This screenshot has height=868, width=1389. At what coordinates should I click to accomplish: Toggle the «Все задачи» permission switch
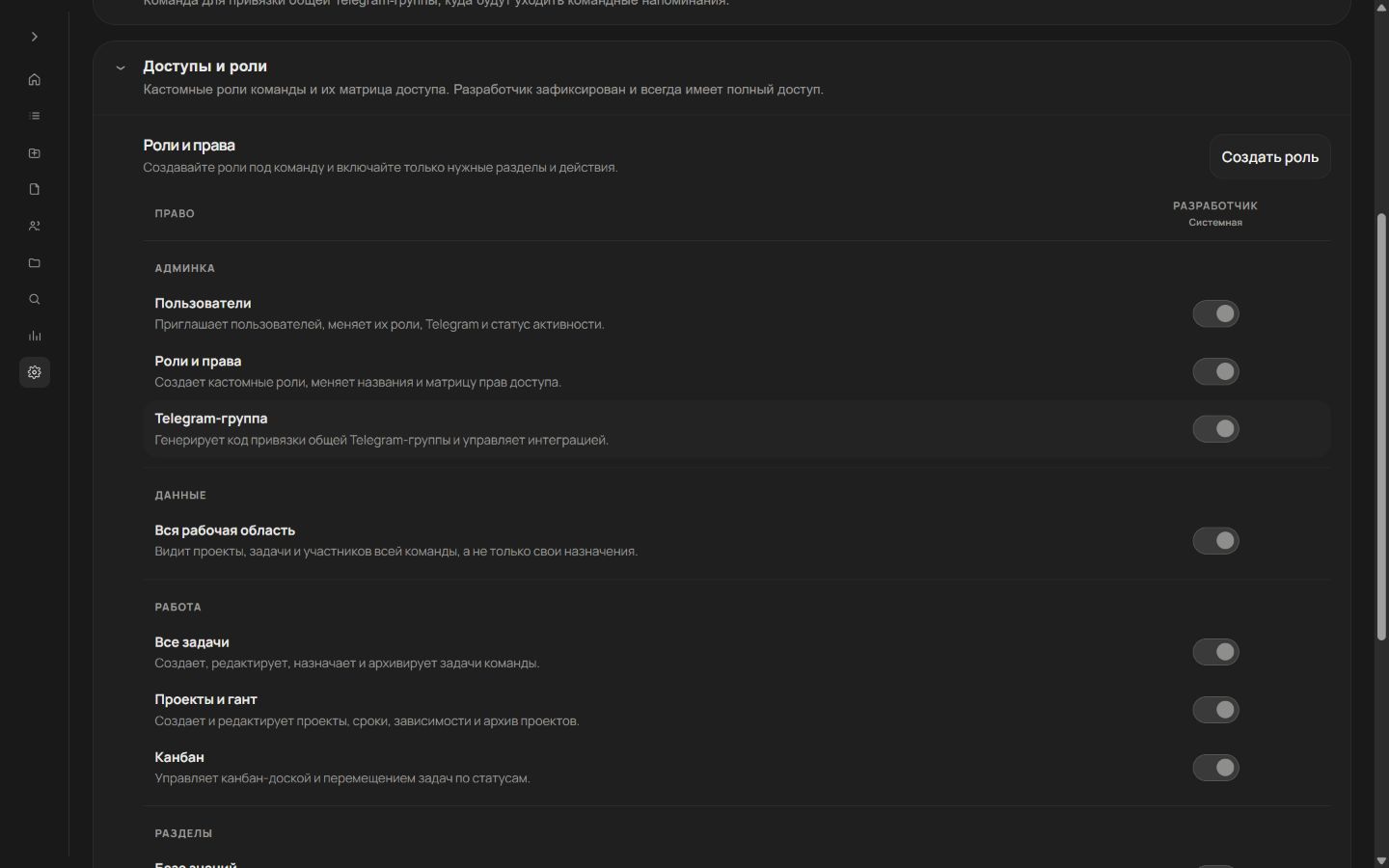(1215, 652)
